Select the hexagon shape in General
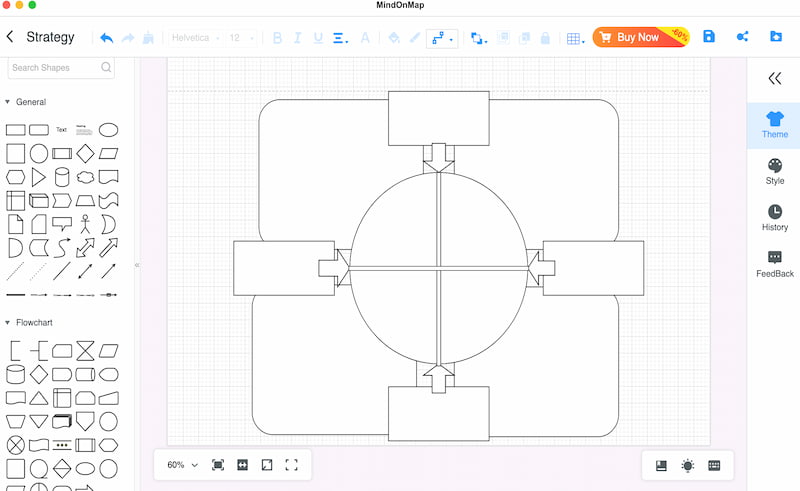Screen dimensions: 800x491 coord(15,177)
